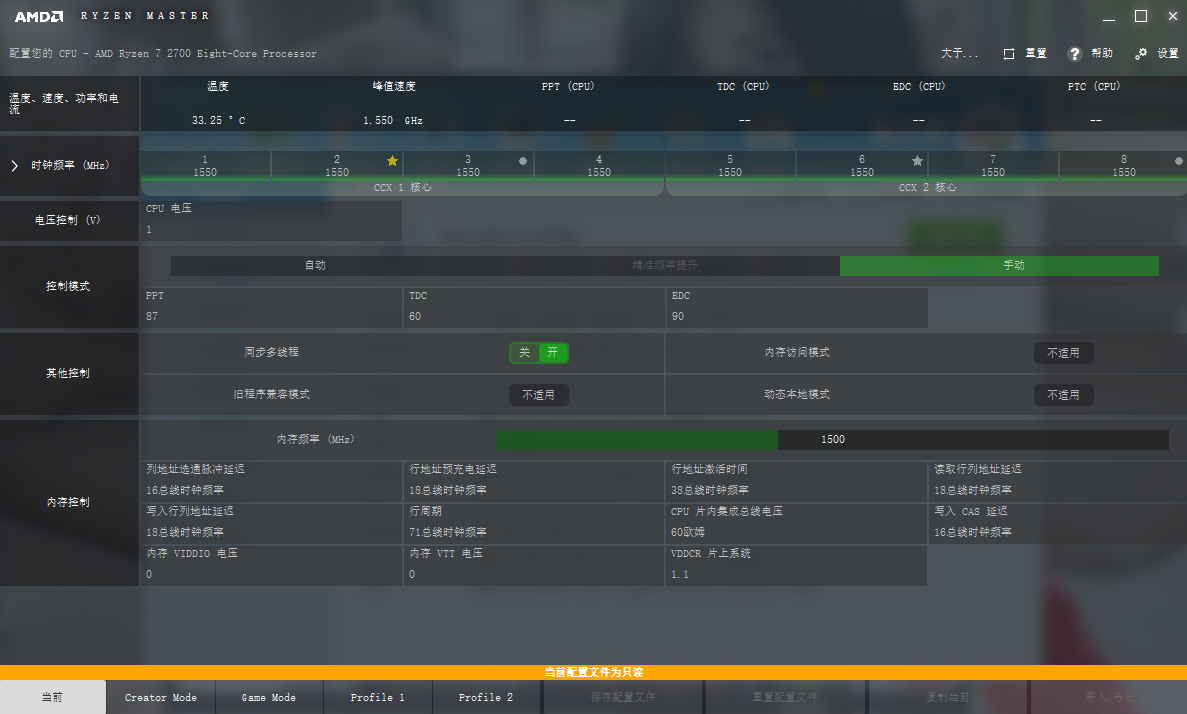This screenshot has height=714, width=1187.
Task: Click the reset (重置) icon
Action: click(x=1009, y=54)
